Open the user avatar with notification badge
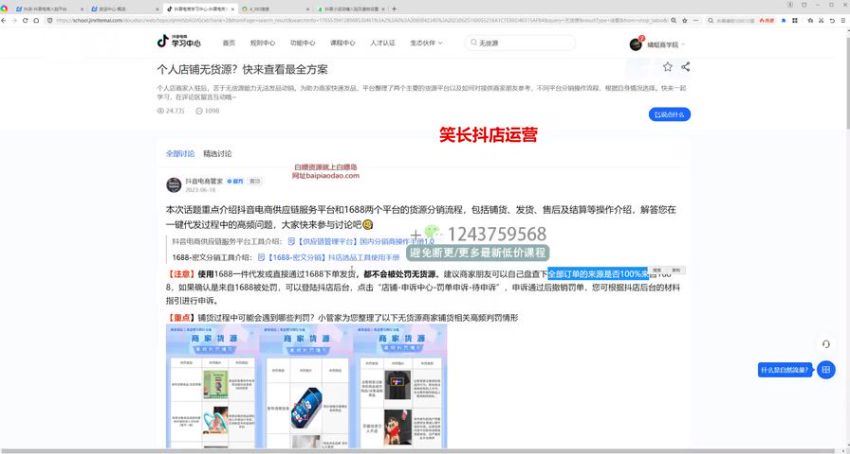This screenshot has height=454, width=850. coord(636,44)
